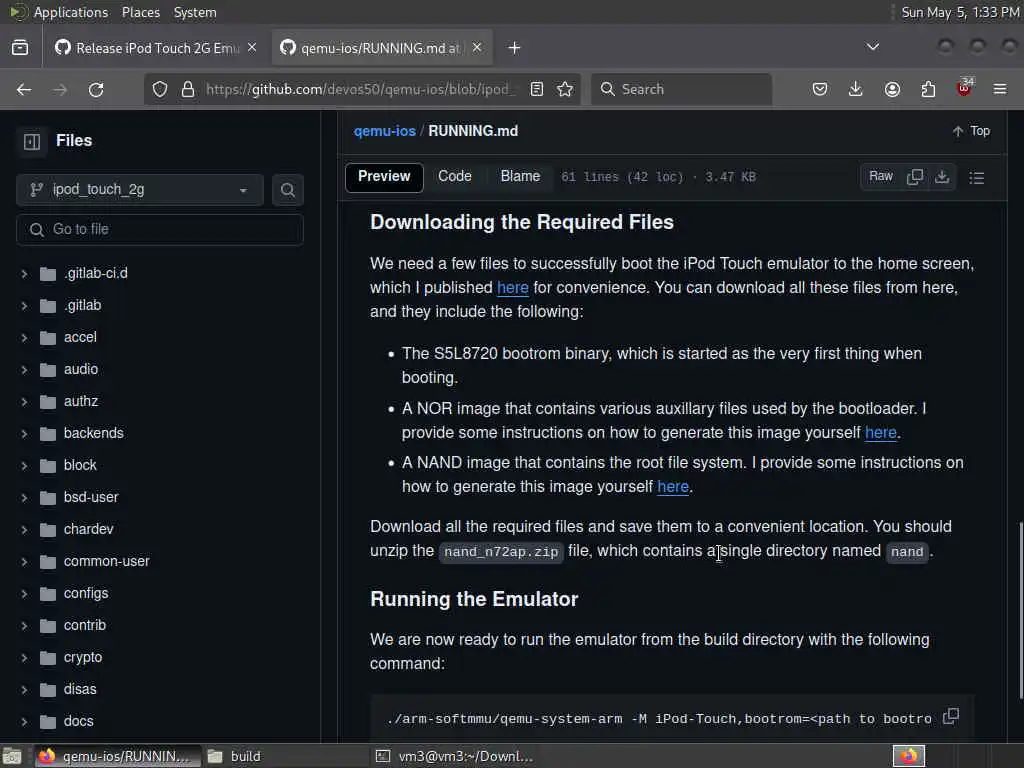Click the Firefox Search box
The width and height of the screenshot is (1024, 768).
click(x=682, y=89)
